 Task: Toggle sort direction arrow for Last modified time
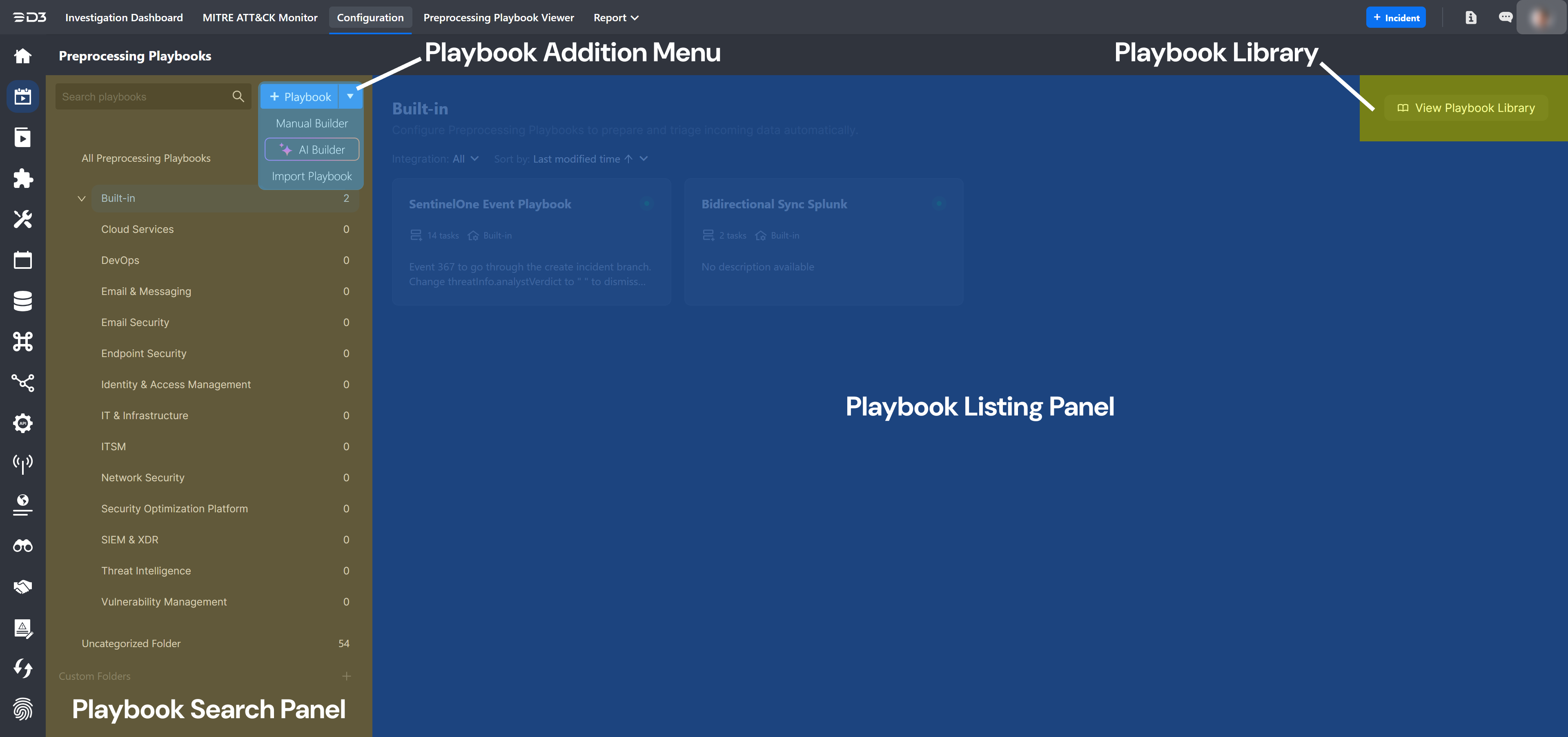[x=628, y=159]
